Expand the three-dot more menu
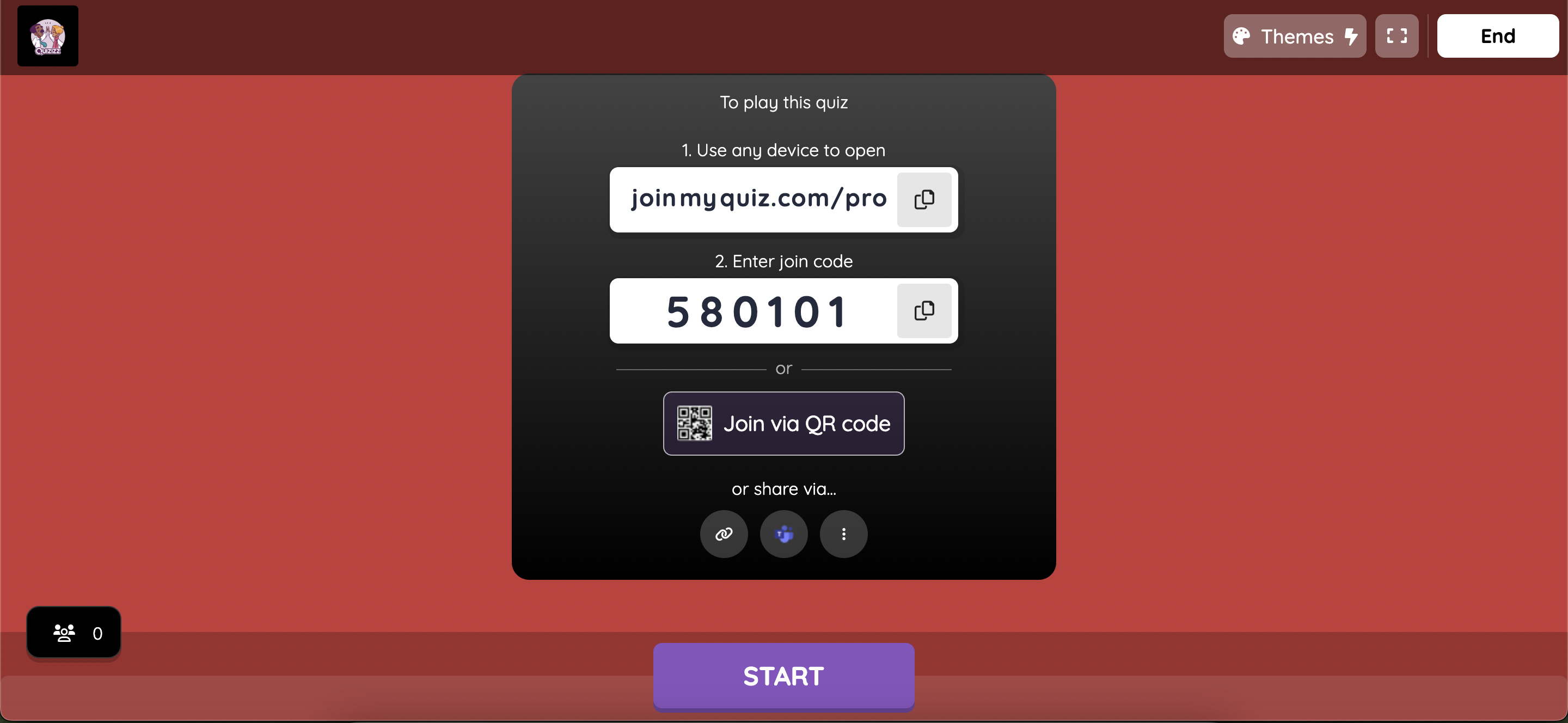Viewport: 1568px width, 723px height. coord(844,533)
